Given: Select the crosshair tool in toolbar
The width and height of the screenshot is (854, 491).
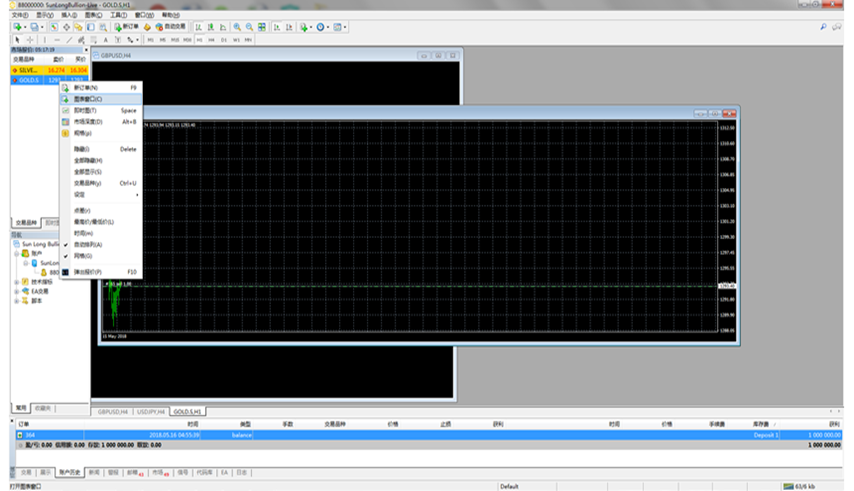Looking at the screenshot, I should pyautogui.click(x=29, y=40).
